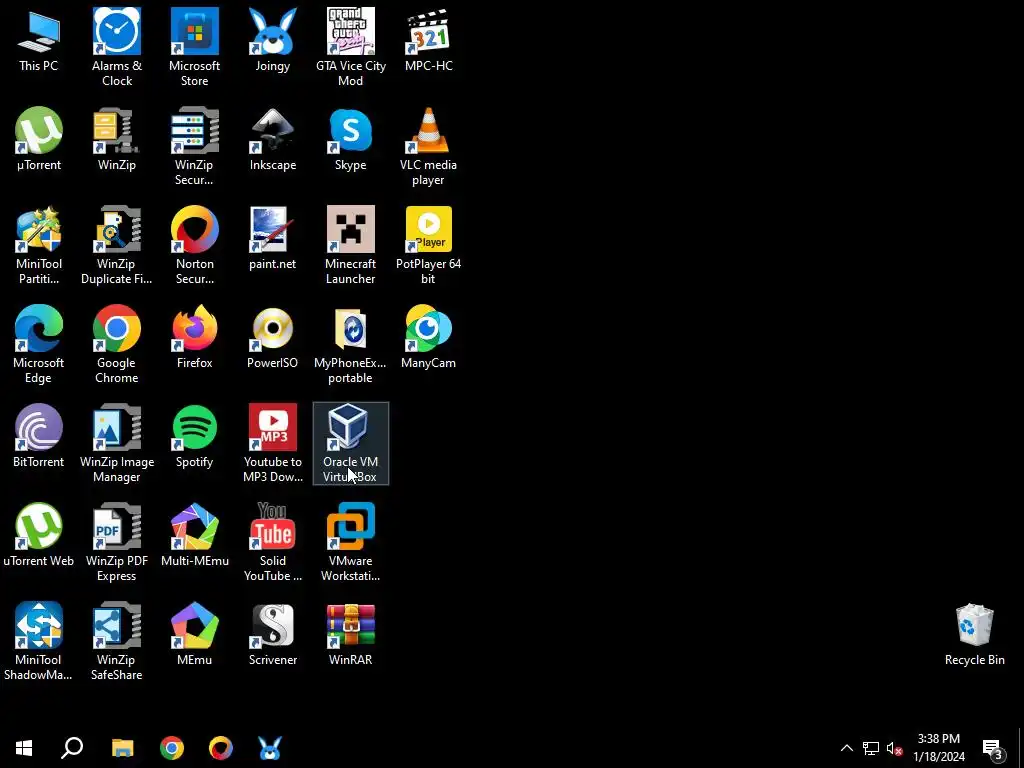
Task: Select the BitTorrent desktop icon
Action: pos(39,436)
